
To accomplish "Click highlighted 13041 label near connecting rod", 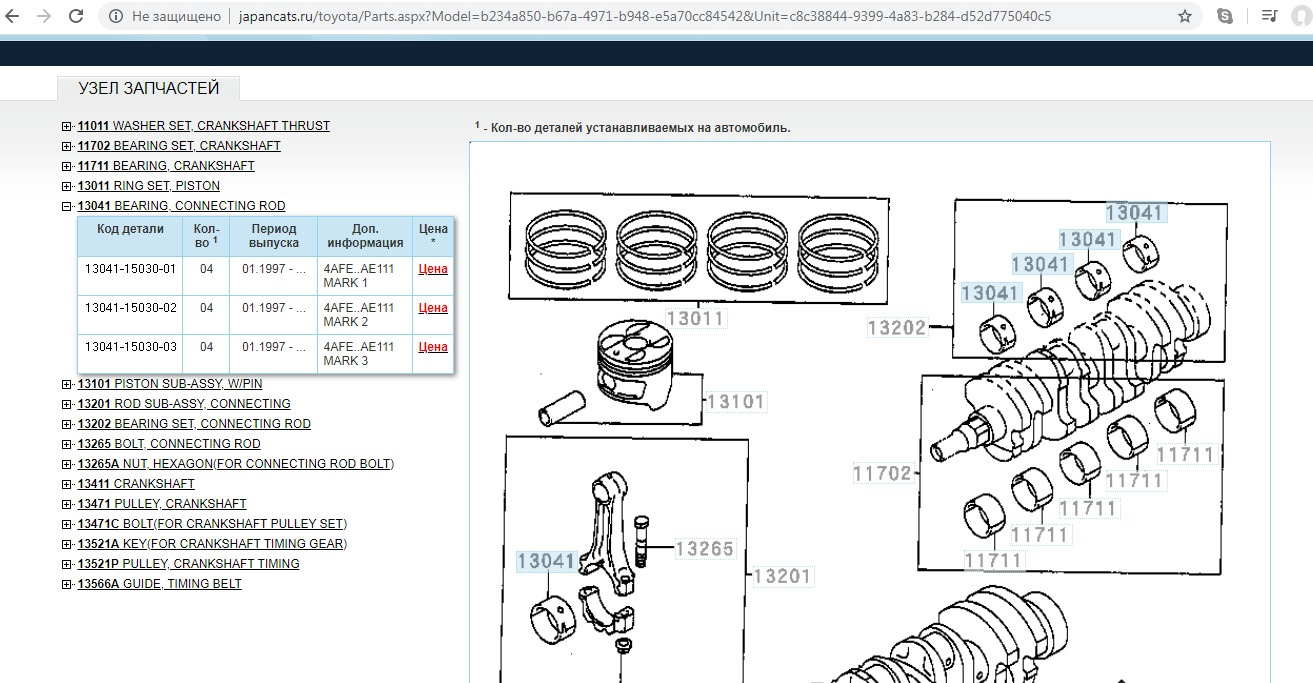I will (547, 561).
